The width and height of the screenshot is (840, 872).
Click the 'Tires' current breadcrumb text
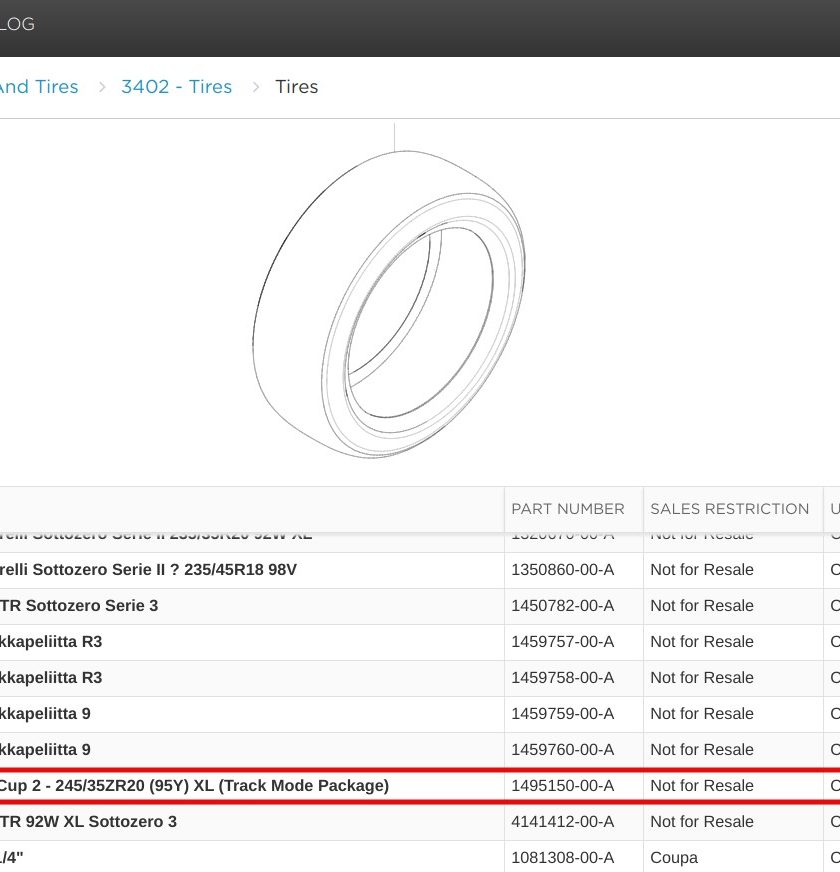[297, 87]
